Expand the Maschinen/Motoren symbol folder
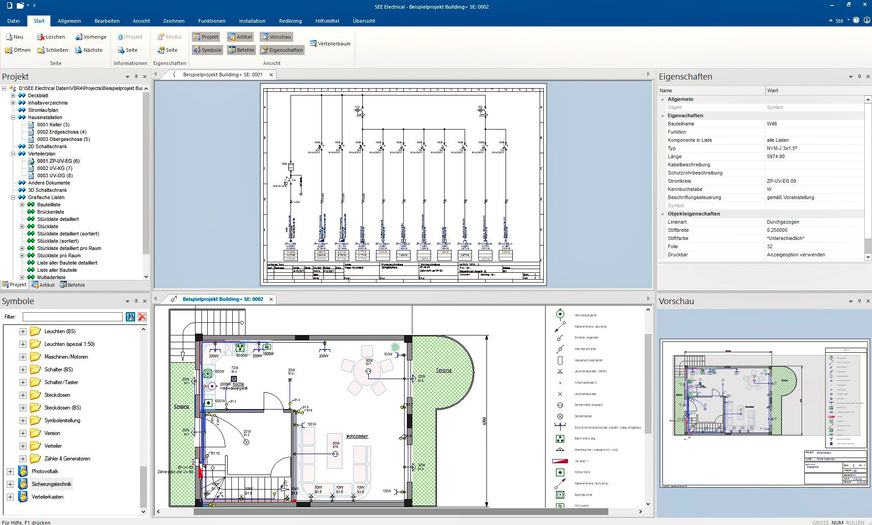Viewport: 872px width, 525px height. (x=23, y=356)
